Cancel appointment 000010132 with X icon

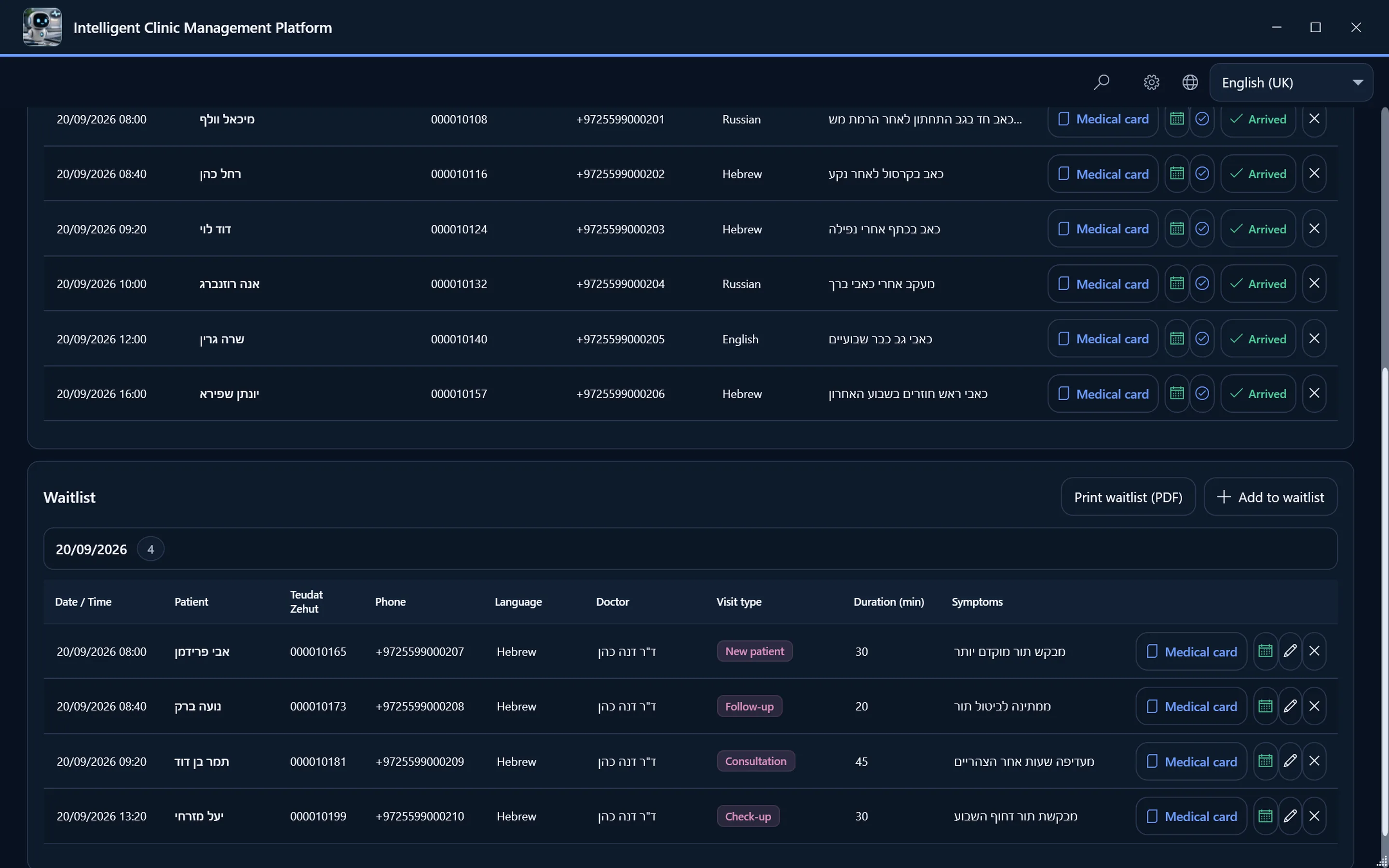(x=1314, y=284)
